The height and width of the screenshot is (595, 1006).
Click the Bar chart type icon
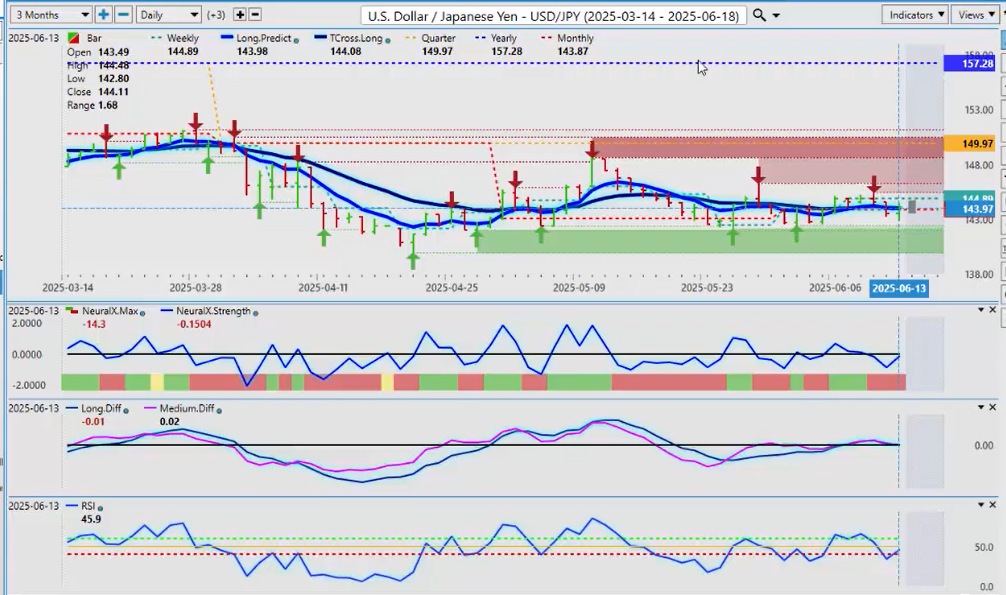tap(74, 39)
